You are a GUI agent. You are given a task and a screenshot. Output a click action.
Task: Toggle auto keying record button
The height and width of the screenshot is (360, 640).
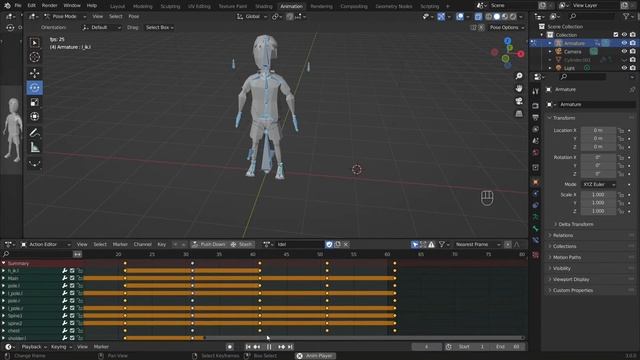point(230,347)
